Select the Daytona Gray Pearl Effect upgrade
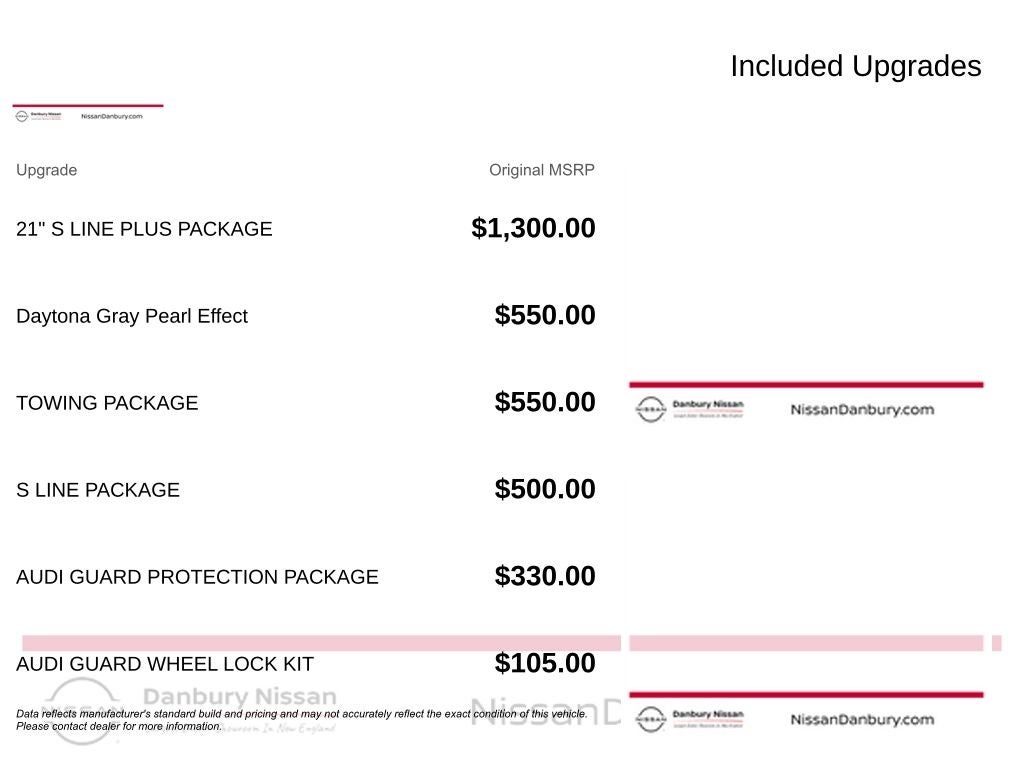The height and width of the screenshot is (768, 1024). (x=132, y=316)
